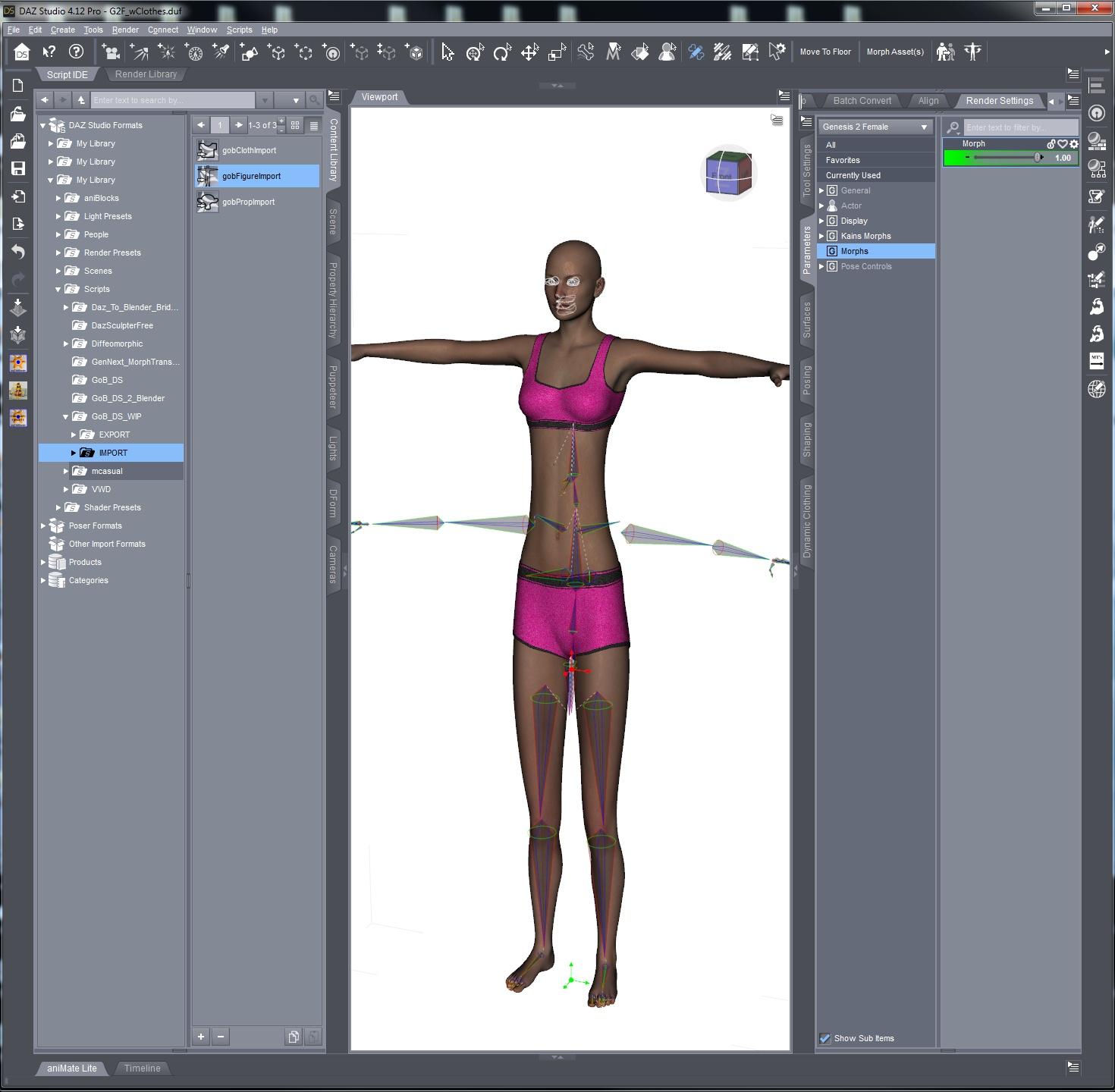This screenshot has height=1092, width=1115.
Task: Create new camera from toolbar icon
Action: click(111, 52)
